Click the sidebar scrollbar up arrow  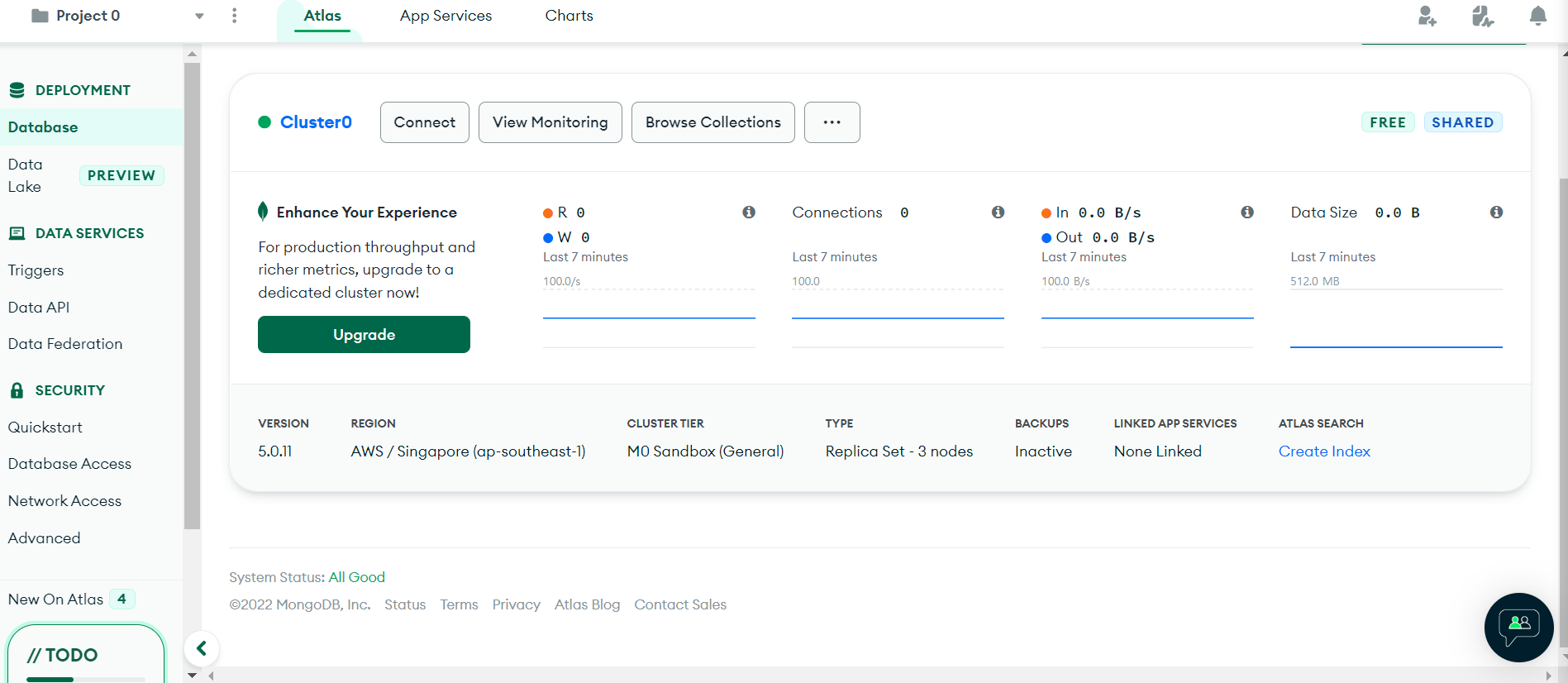[192, 54]
